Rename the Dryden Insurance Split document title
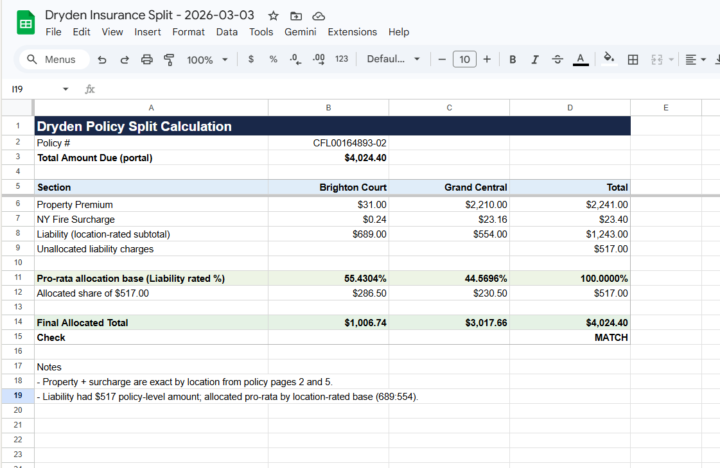Image resolution: width=720 pixels, height=468 pixels. tap(149, 15)
